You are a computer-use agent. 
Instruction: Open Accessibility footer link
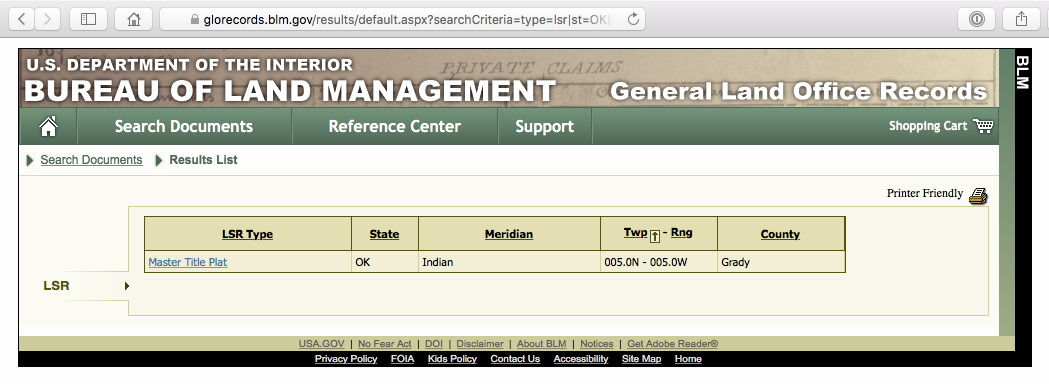click(581, 359)
